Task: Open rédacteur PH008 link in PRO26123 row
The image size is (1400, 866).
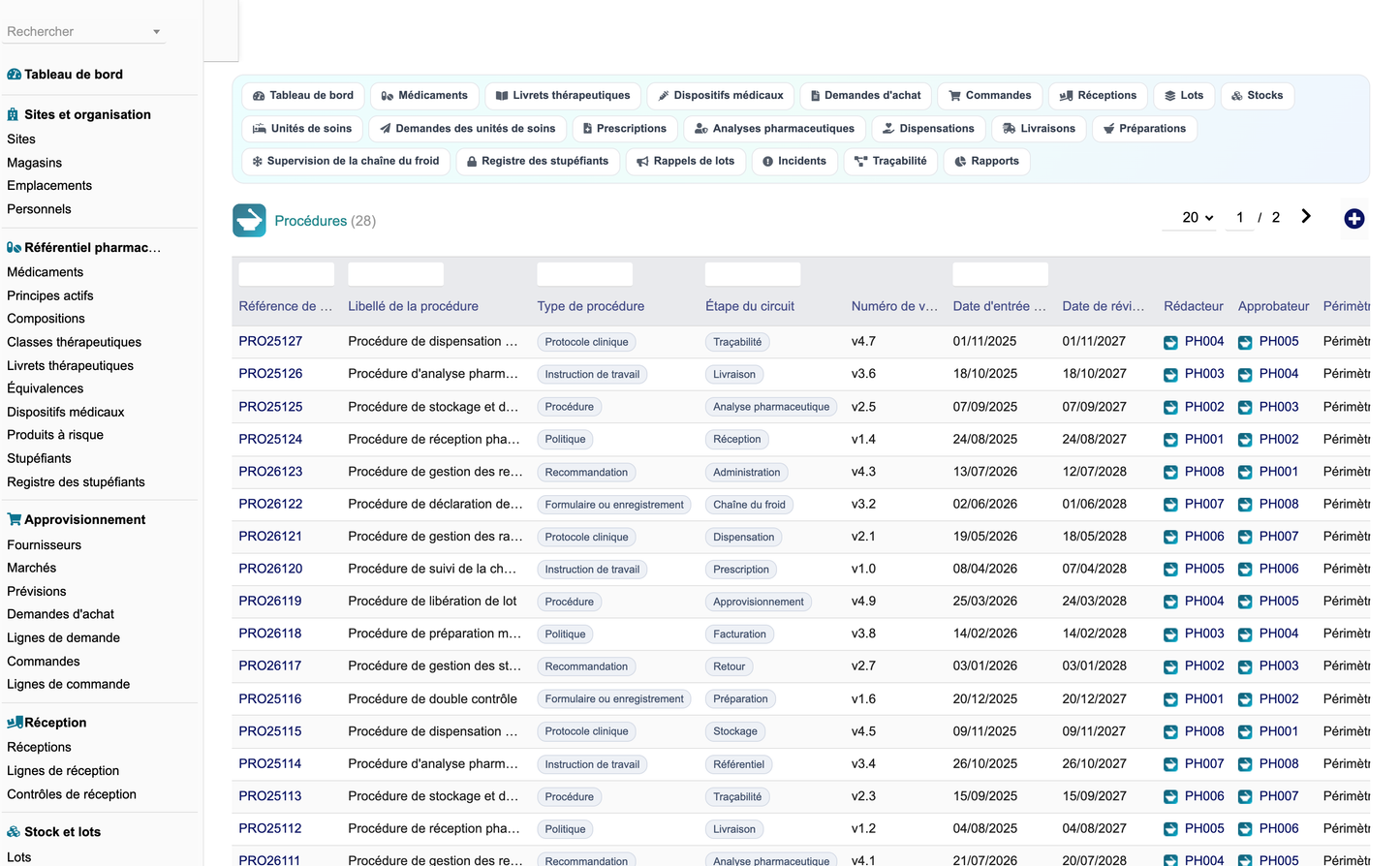Action: point(1204,472)
